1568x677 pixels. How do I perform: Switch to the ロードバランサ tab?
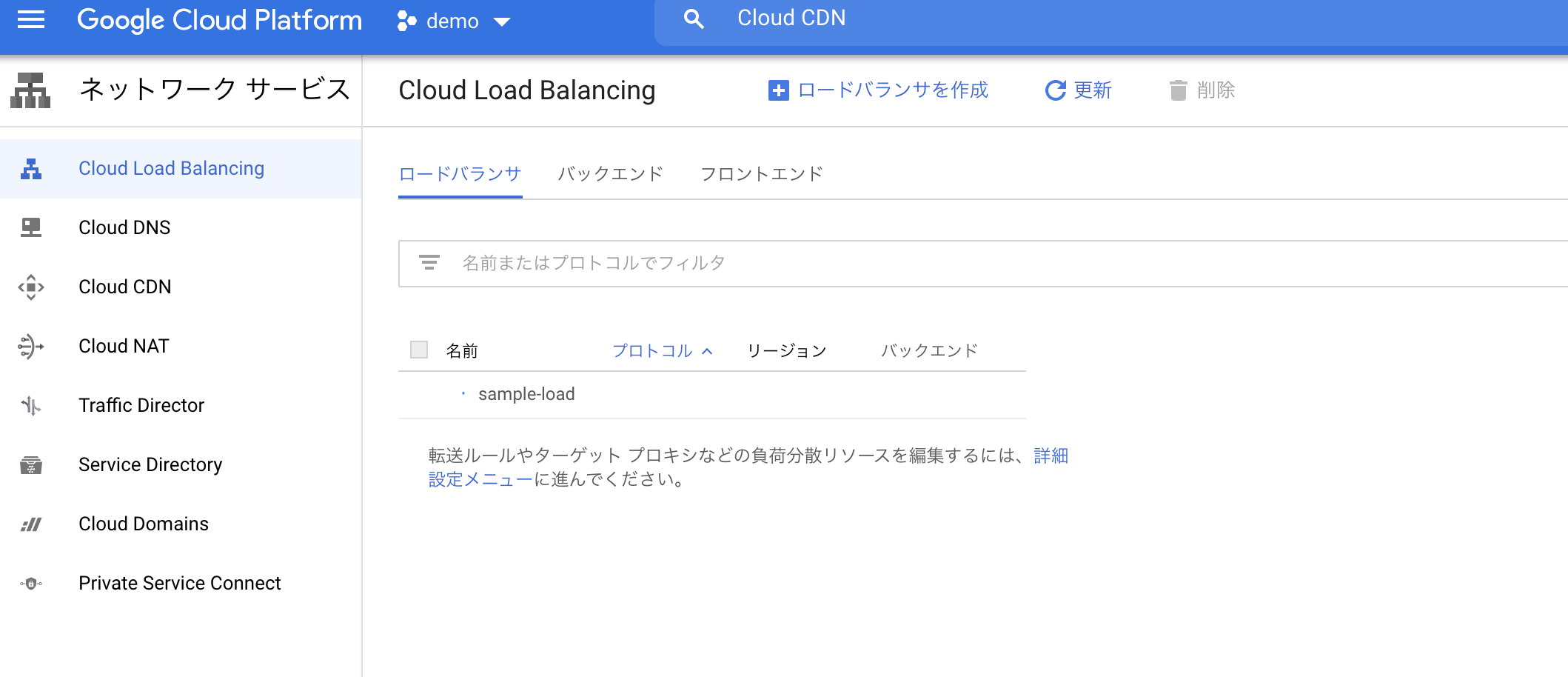460,174
